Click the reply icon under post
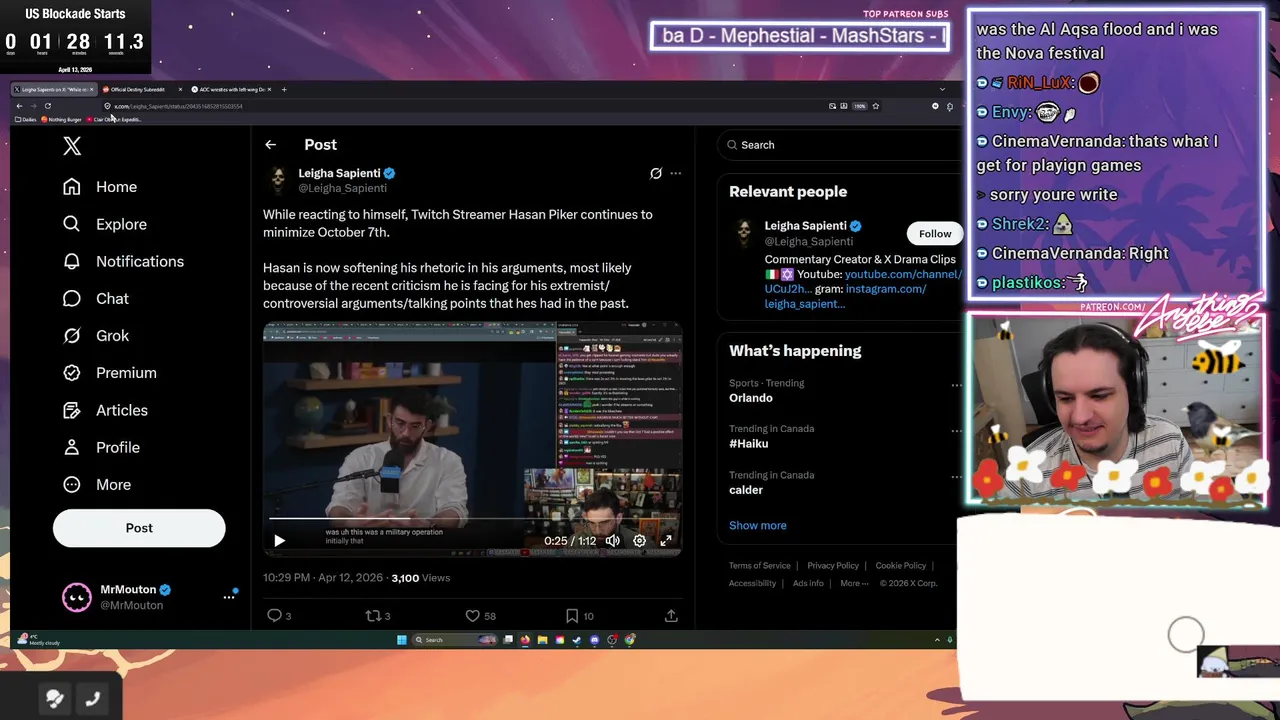1280x720 pixels. 274,616
